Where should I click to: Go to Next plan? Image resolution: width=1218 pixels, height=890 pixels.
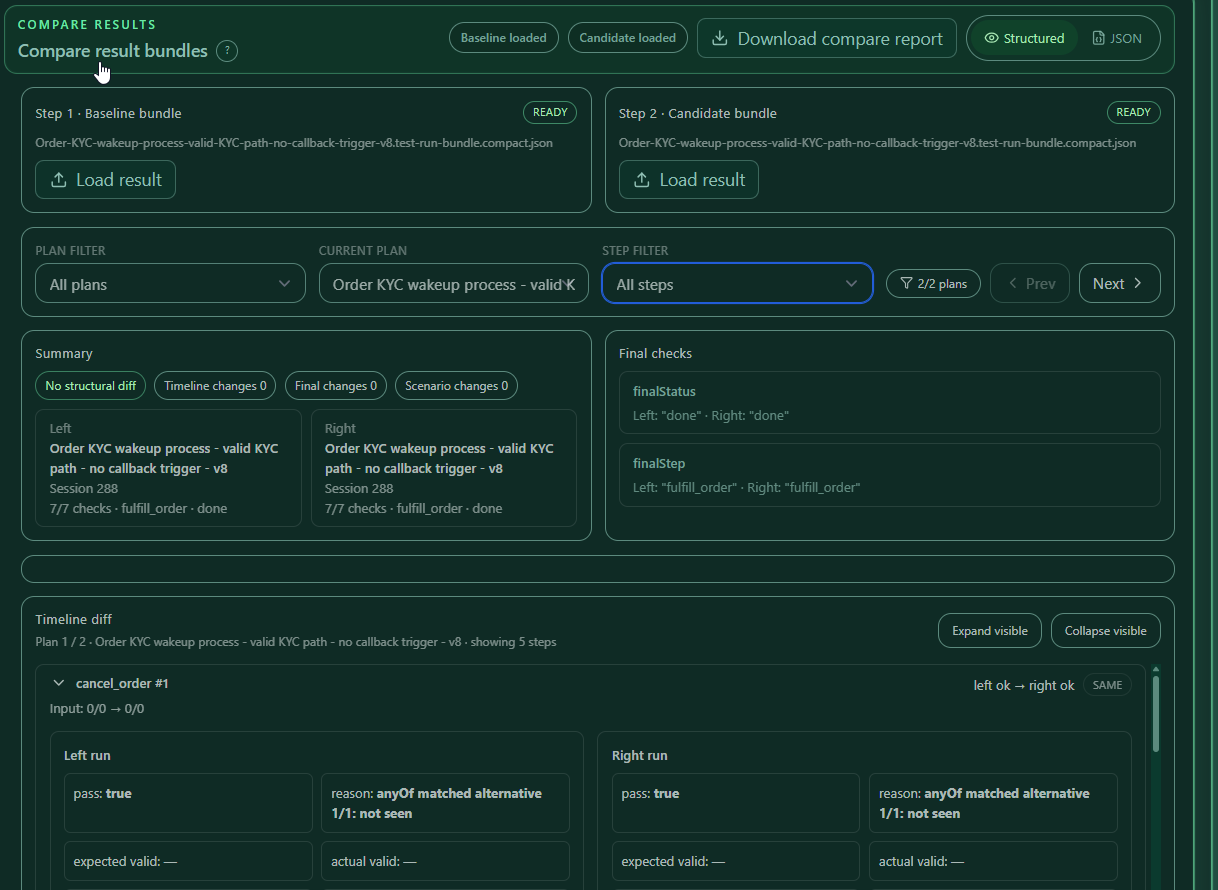pyautogui.click(x=1120, y=283)
